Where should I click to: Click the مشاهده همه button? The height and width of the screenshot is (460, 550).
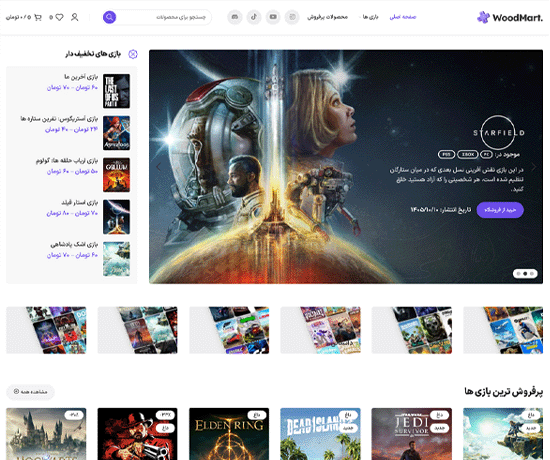pos(30,392)
